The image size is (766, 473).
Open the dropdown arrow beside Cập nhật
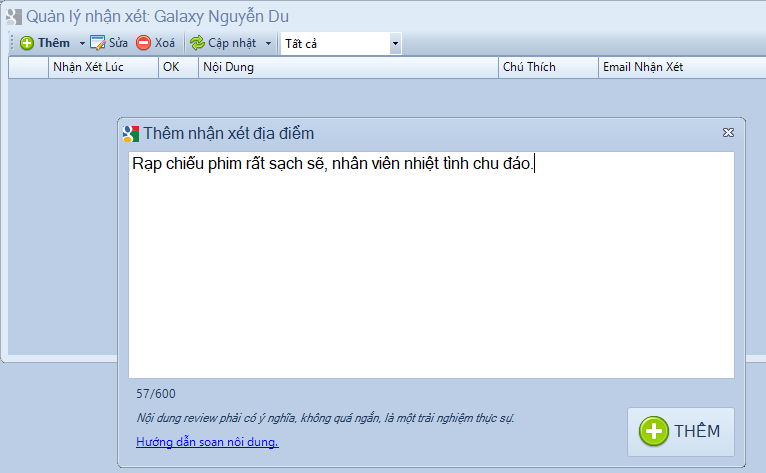[x=268, y=43]
